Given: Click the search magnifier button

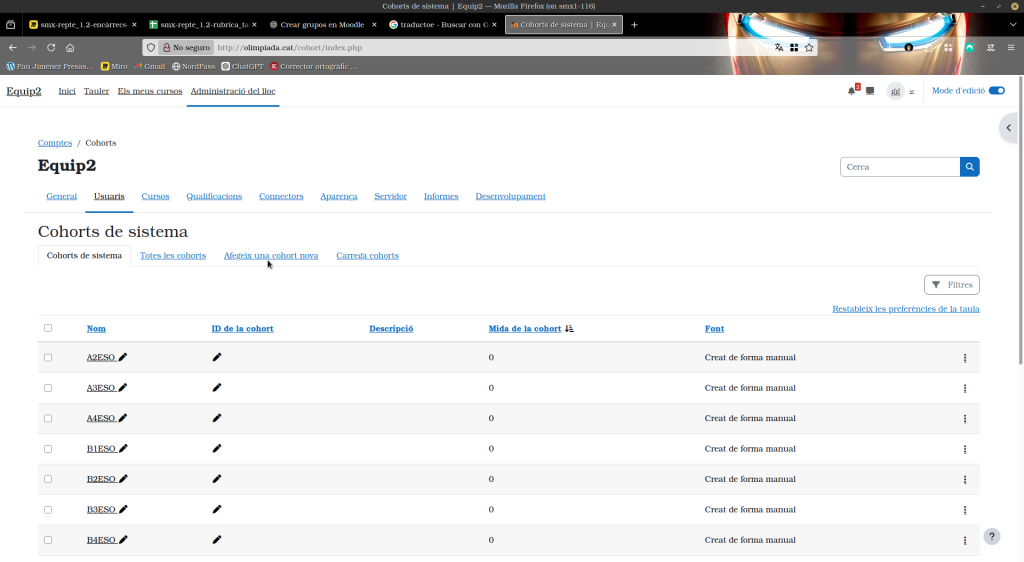Looking at the screenshot, I should [969, 167].
